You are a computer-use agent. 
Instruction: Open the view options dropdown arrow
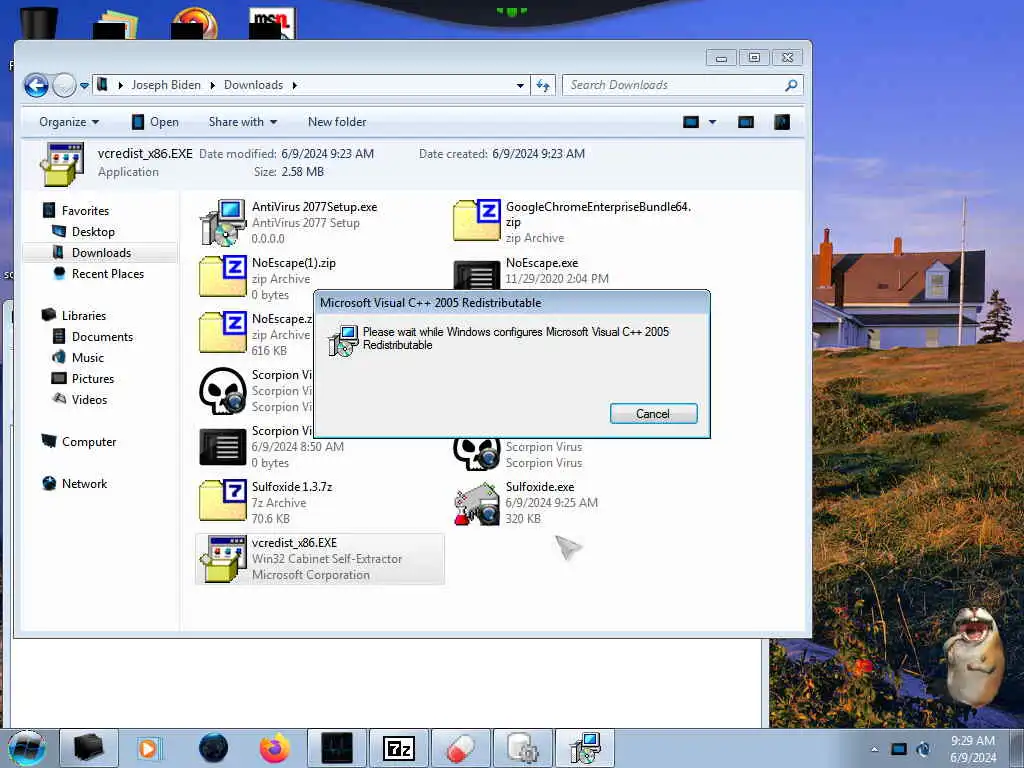712,122
